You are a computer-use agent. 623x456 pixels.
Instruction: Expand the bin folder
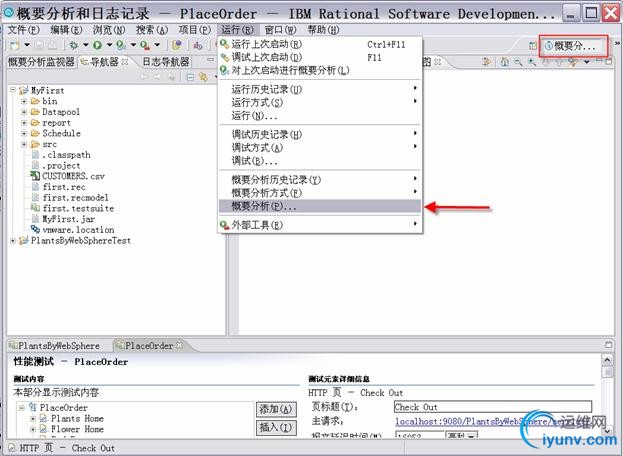click(x=24, y=101)
